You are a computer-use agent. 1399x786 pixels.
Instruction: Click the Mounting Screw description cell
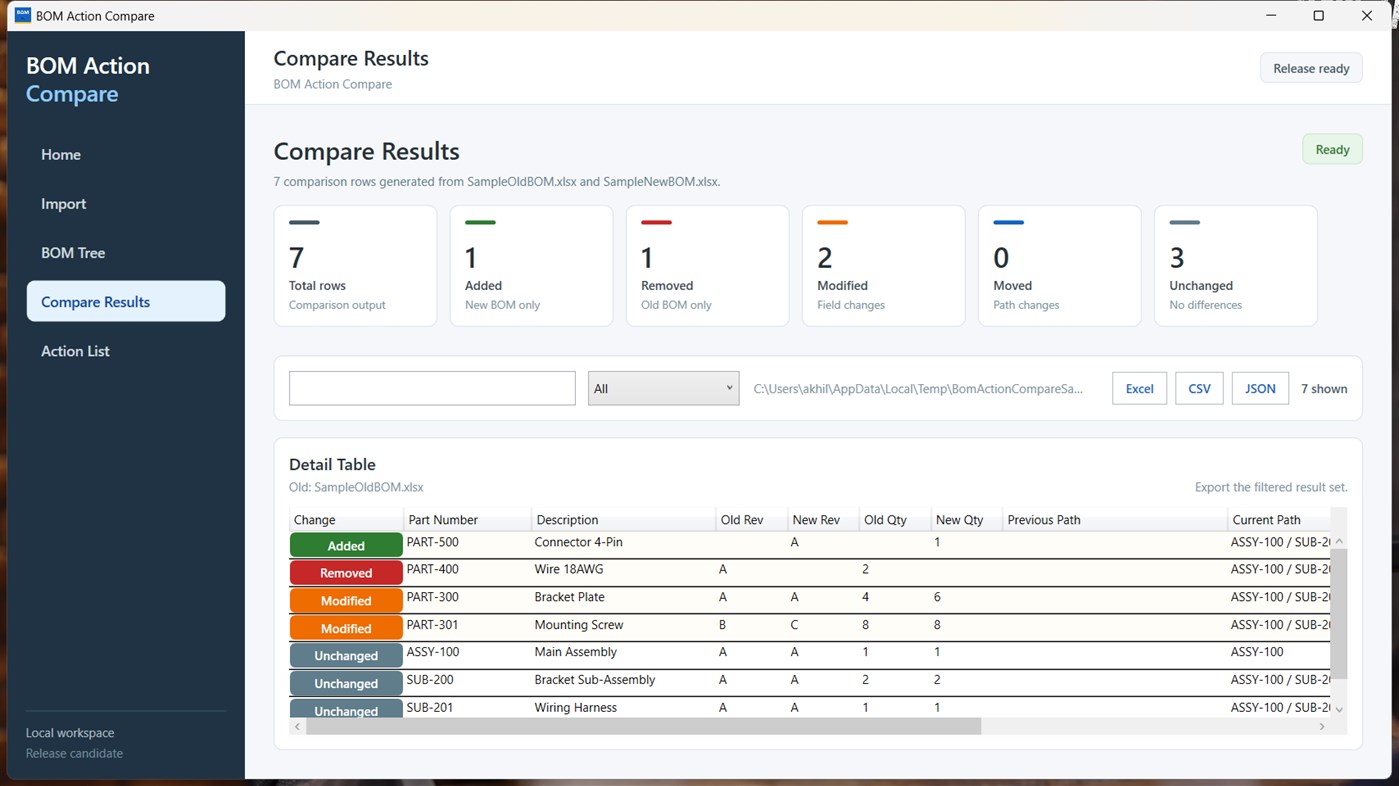point(623,626)
